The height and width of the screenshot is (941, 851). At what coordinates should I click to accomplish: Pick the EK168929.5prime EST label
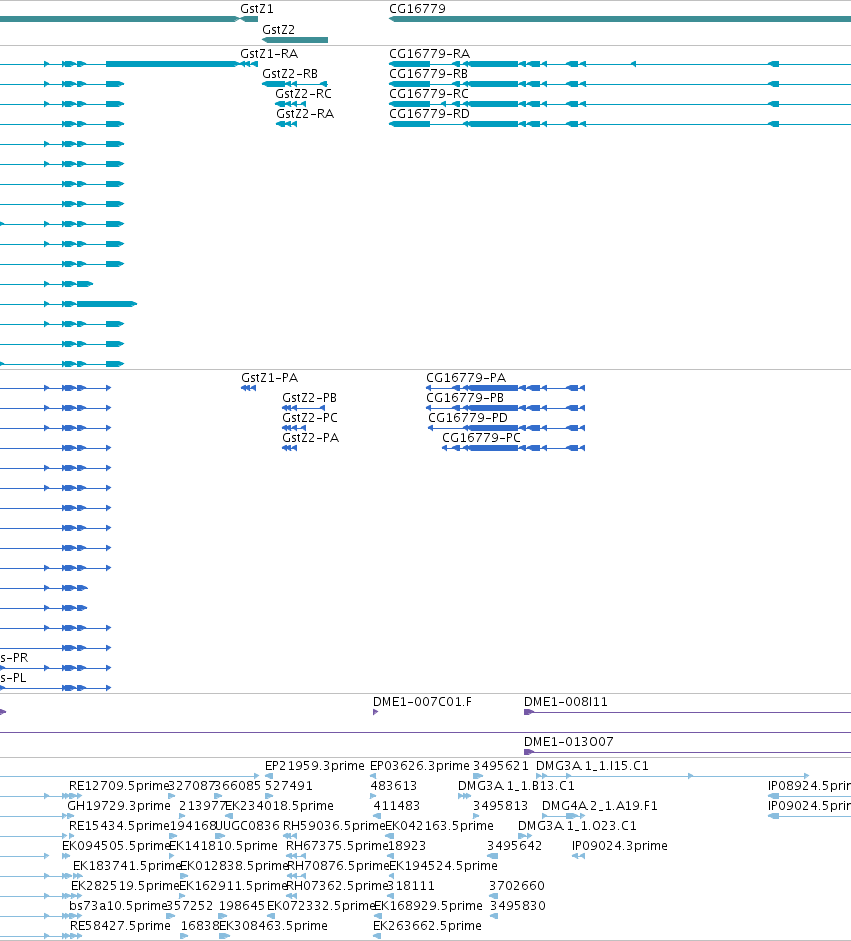click(428, 906)
